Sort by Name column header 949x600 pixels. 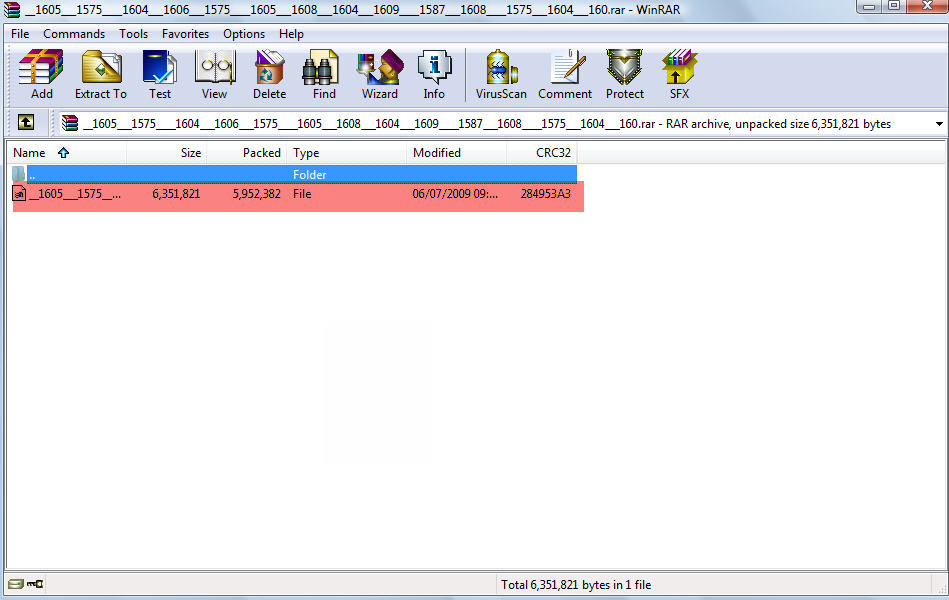(66, 153)
